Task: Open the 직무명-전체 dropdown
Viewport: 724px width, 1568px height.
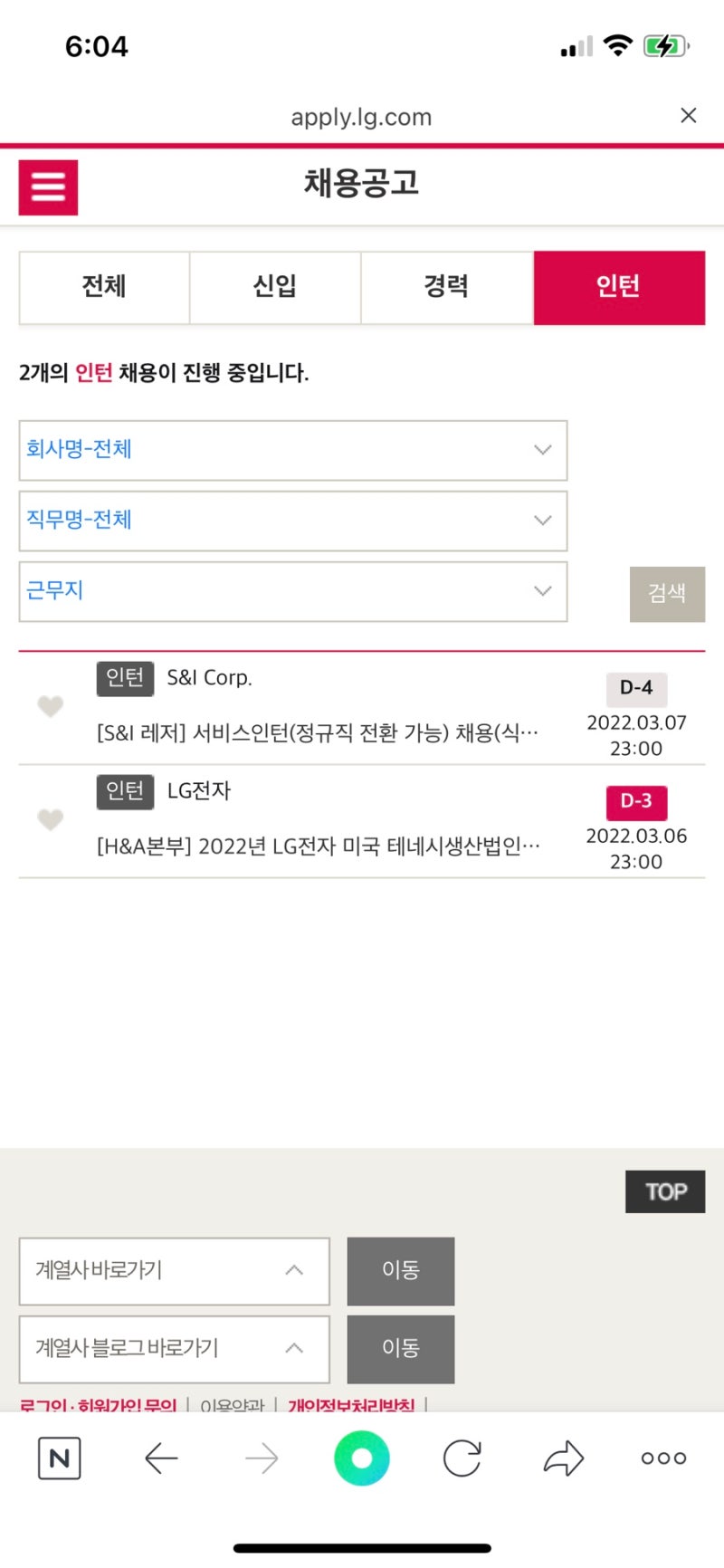Action: [292, 521]
